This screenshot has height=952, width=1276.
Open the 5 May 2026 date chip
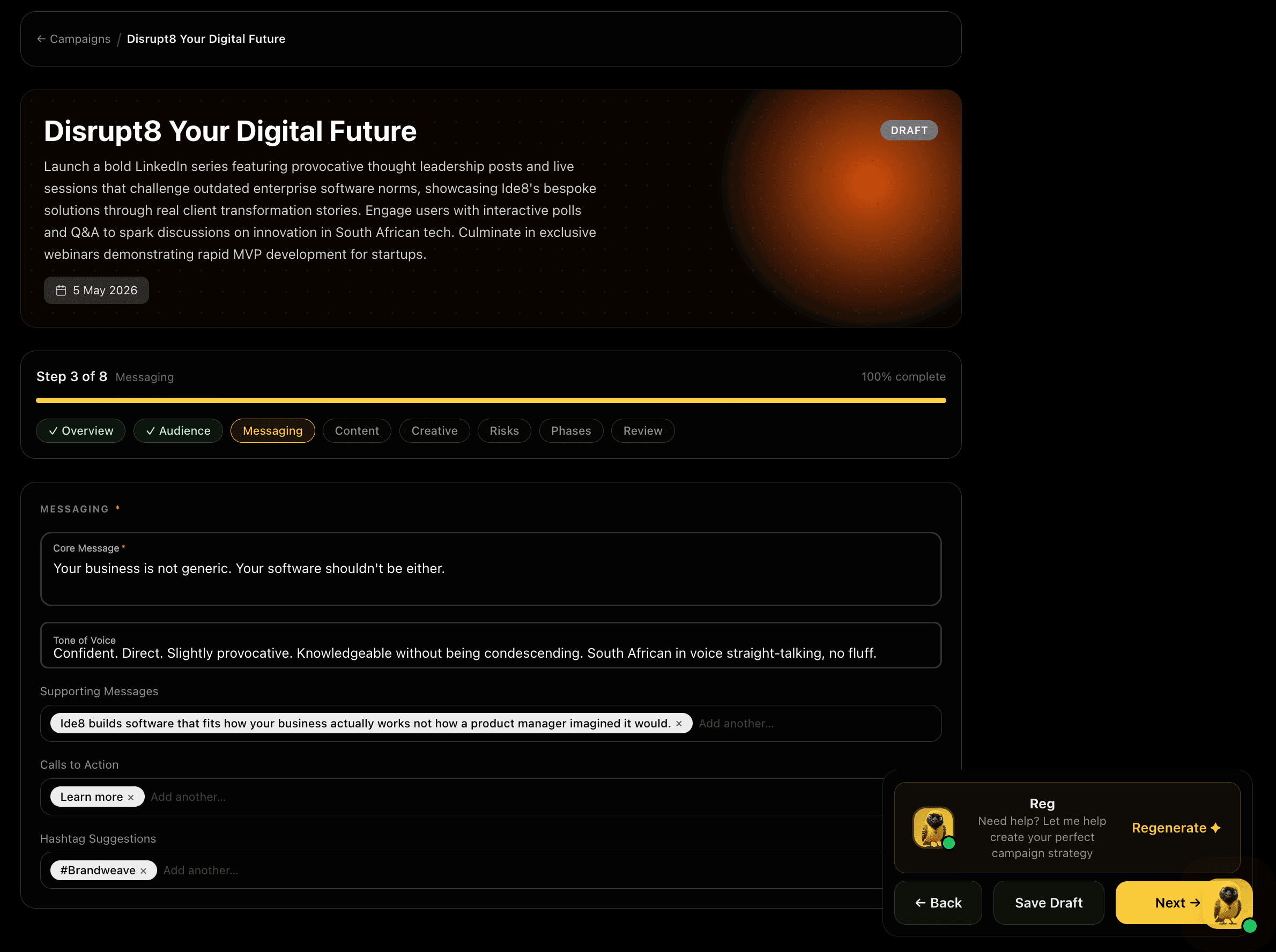97,291
